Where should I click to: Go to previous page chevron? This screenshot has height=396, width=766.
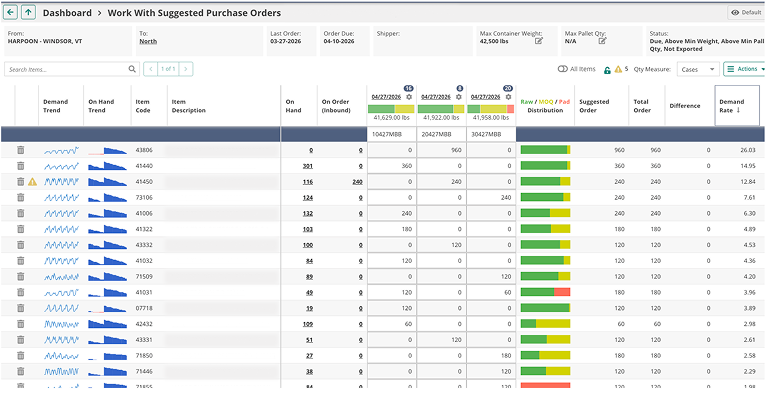point(150,69)
